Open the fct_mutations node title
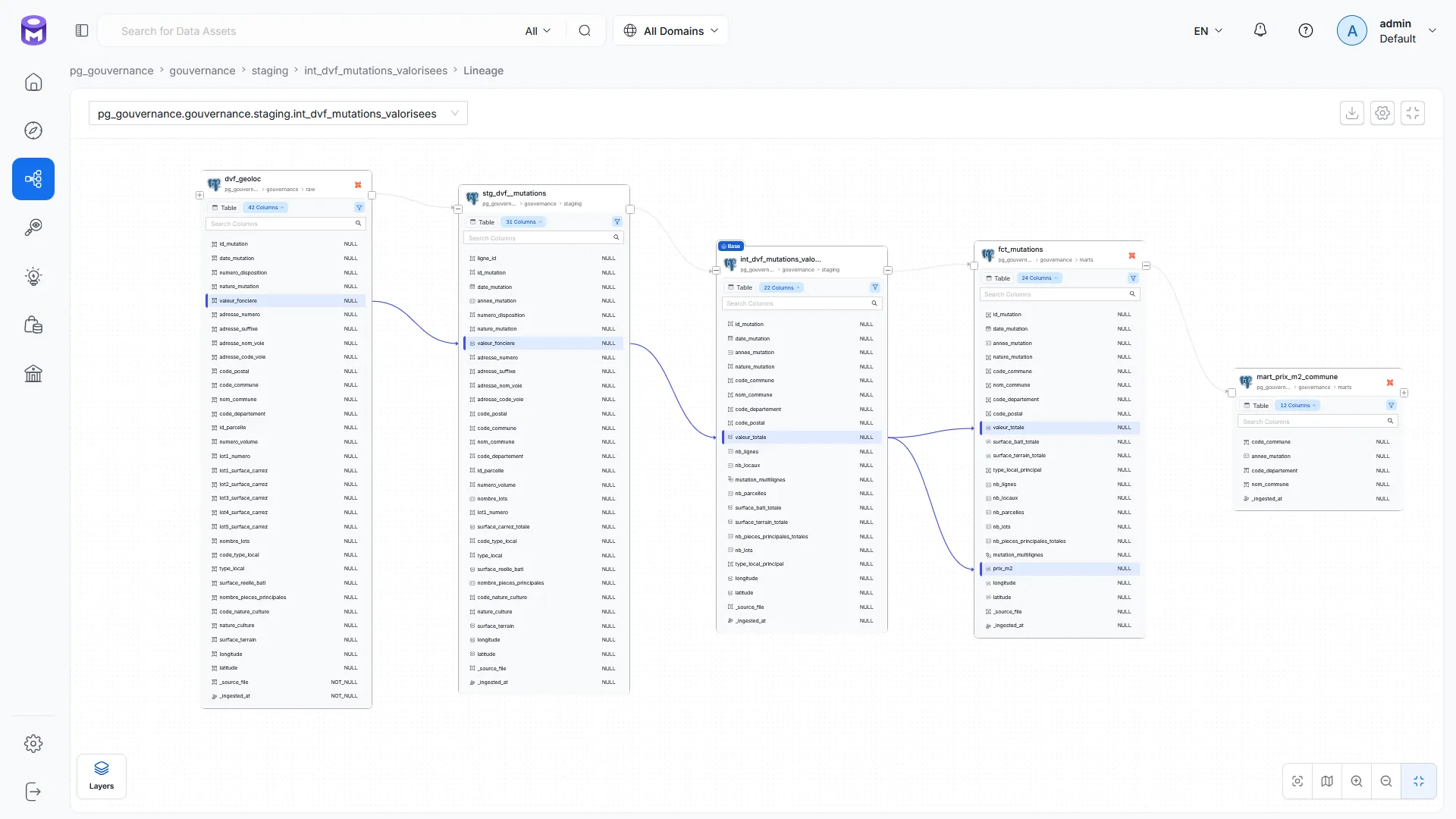Image resolution: width=1456 pixels, height=819 pixels. (x=1021, y=249)
